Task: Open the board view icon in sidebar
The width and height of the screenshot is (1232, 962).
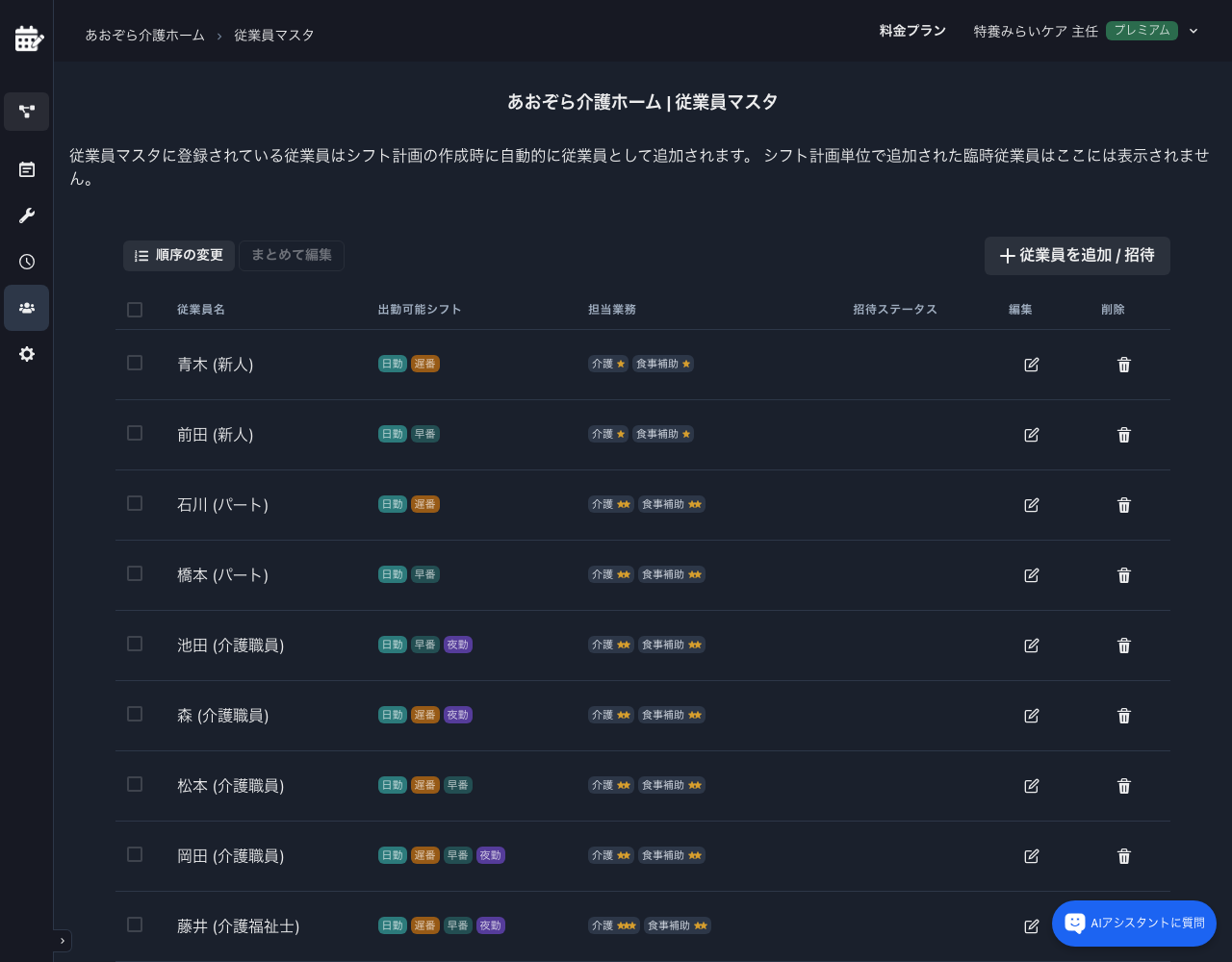Action: 26,169
